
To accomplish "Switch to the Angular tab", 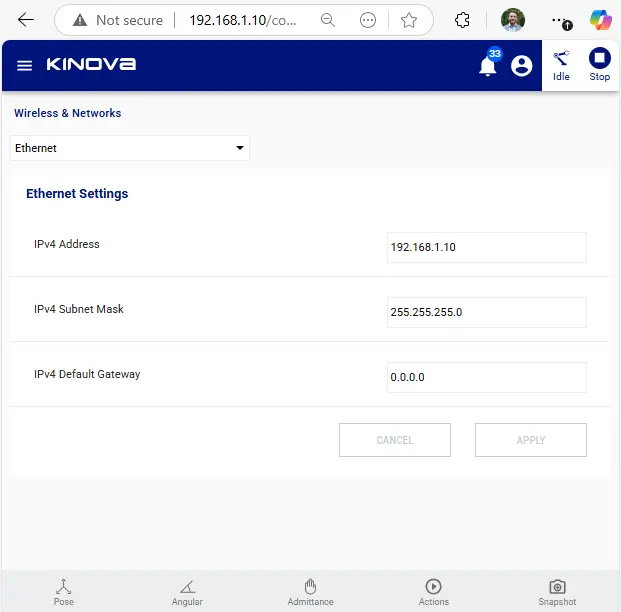I will [x=187, y=592].
